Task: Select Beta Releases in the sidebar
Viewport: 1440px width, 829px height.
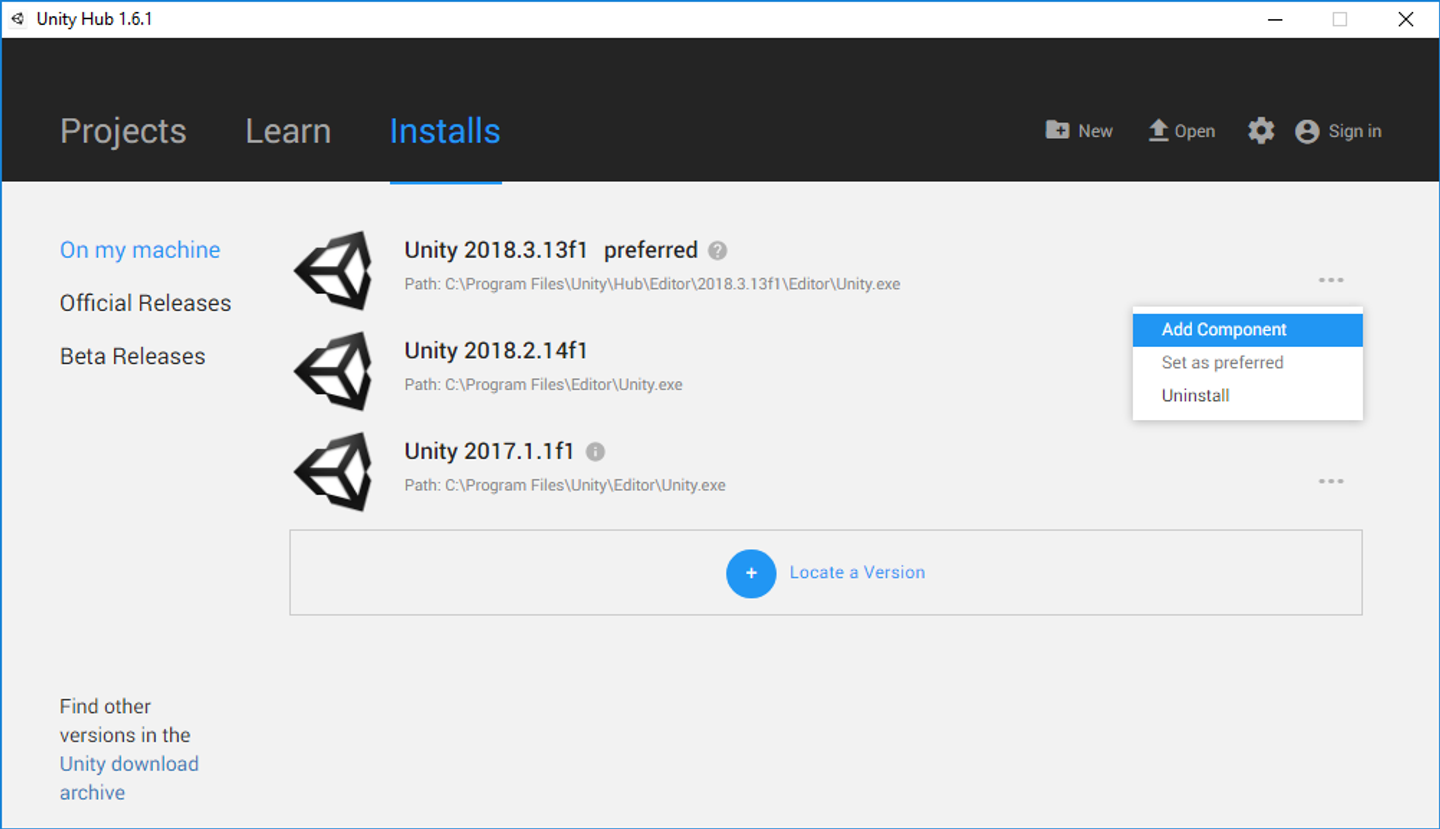Action: coord(132,355)
